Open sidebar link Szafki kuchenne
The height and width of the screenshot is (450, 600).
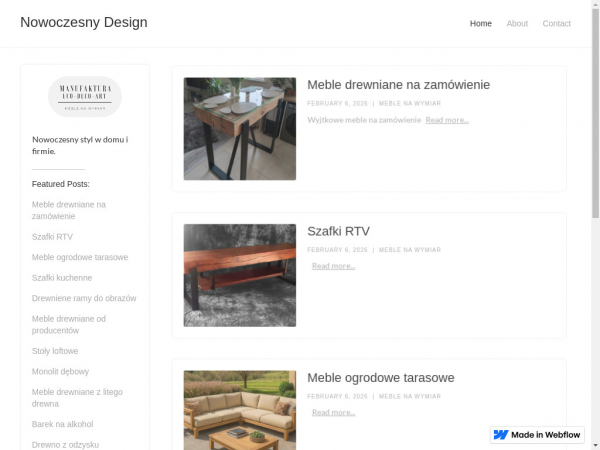click(x=62, y=278)
